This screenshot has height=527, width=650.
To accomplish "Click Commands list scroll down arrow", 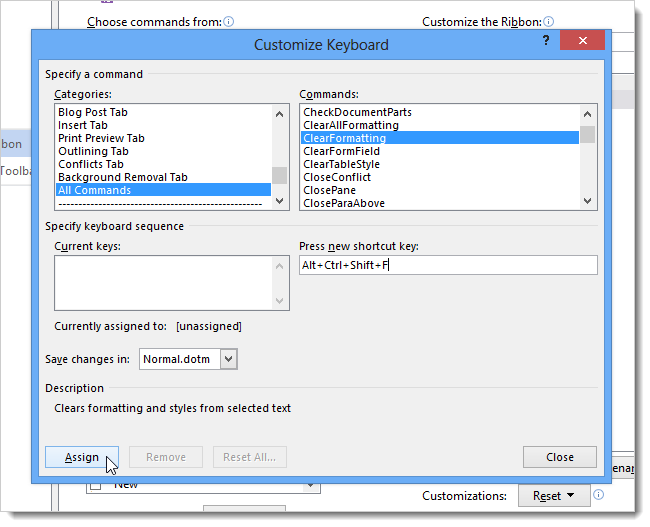I will (587, 201).
